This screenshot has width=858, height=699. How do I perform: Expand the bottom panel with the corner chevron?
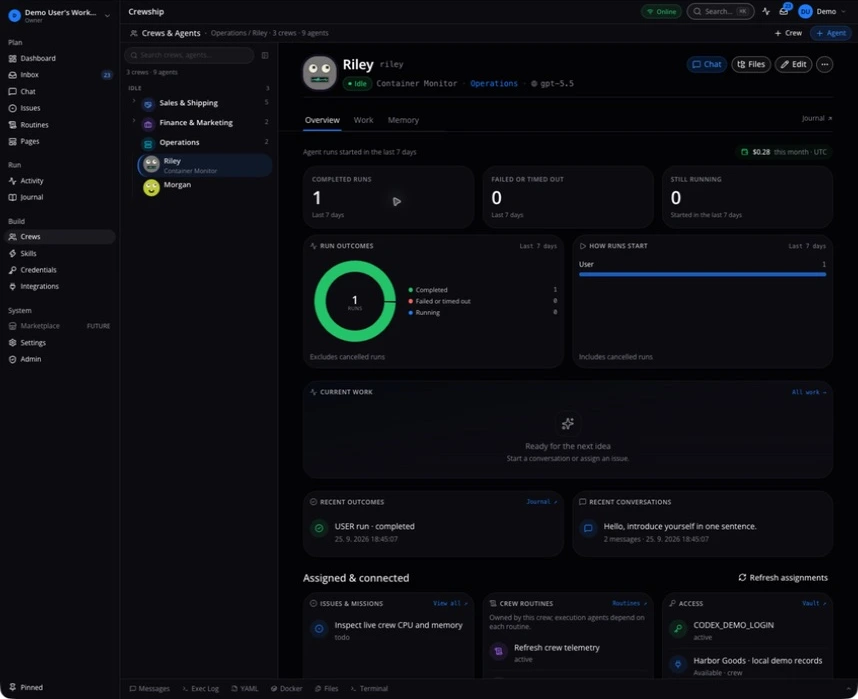(x=848, y=689)
